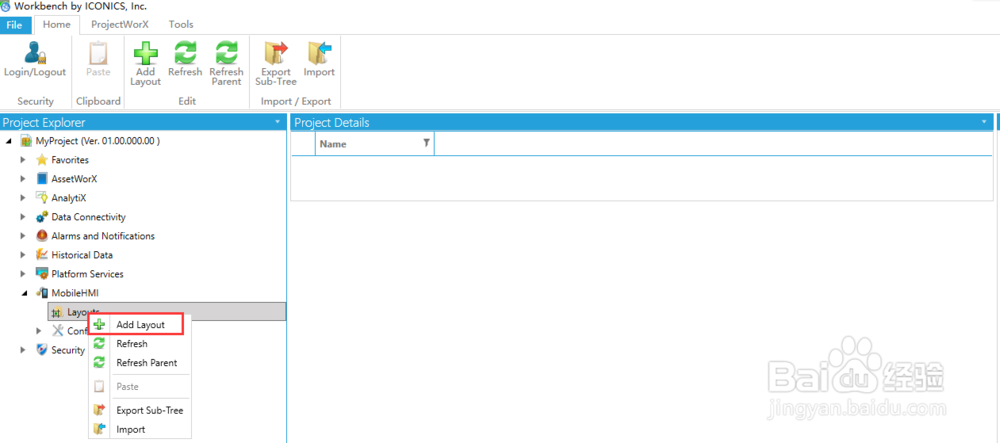This screenshot has width=1000, height=443.
Task: Switch to the Home ribbon tab
Action: click(56, 25)
